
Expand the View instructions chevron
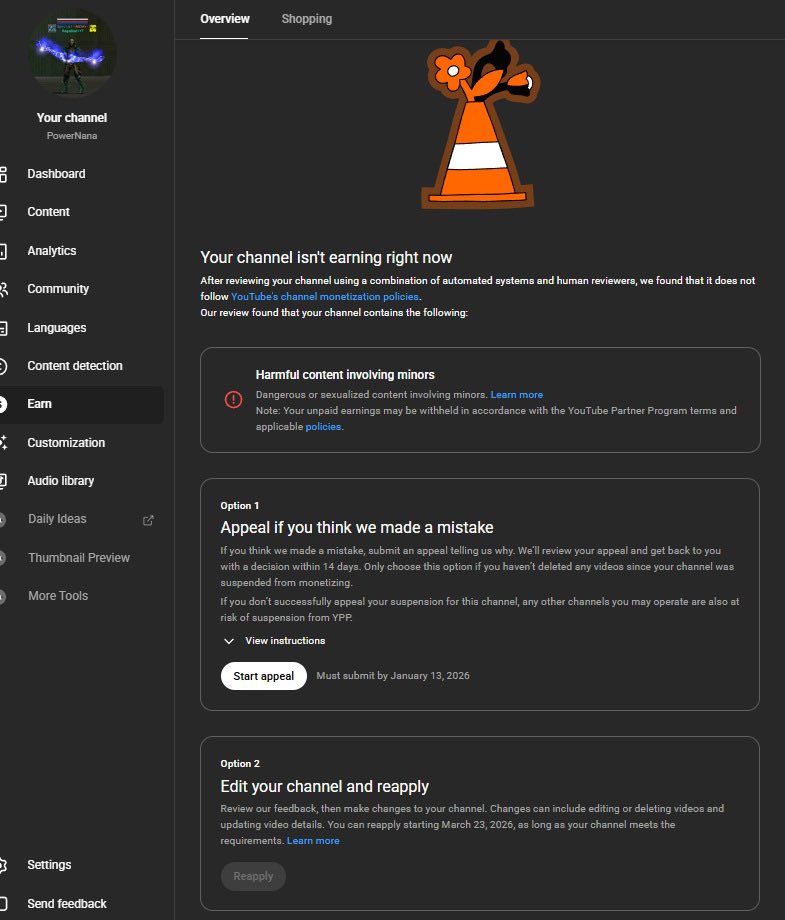[229, 641]
